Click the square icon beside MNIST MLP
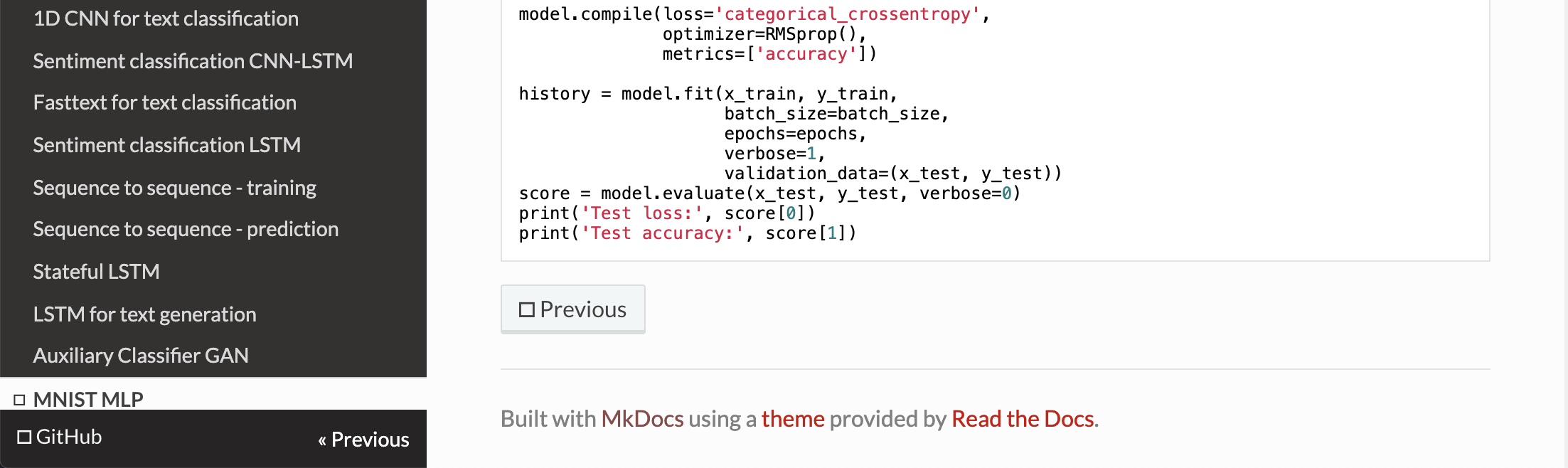Viewport: 1568px width, 468px height. pyautogui.click(x=21, y=400)
